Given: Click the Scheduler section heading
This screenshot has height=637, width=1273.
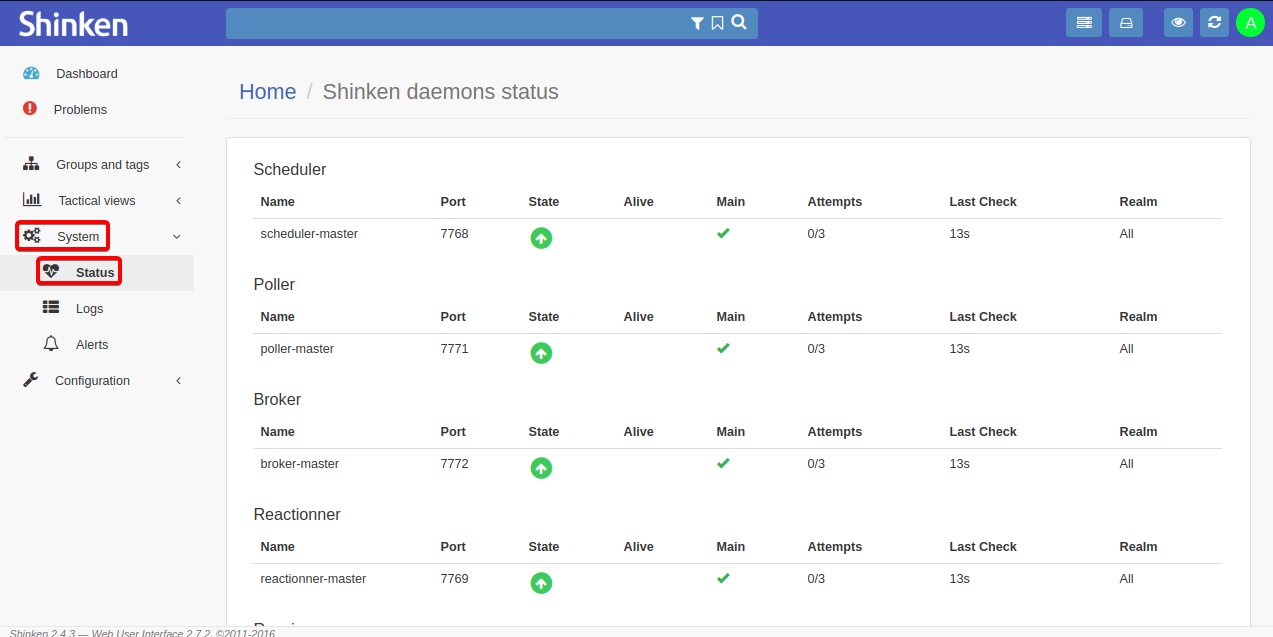Looking at the screenshot, I should [290, 170].
